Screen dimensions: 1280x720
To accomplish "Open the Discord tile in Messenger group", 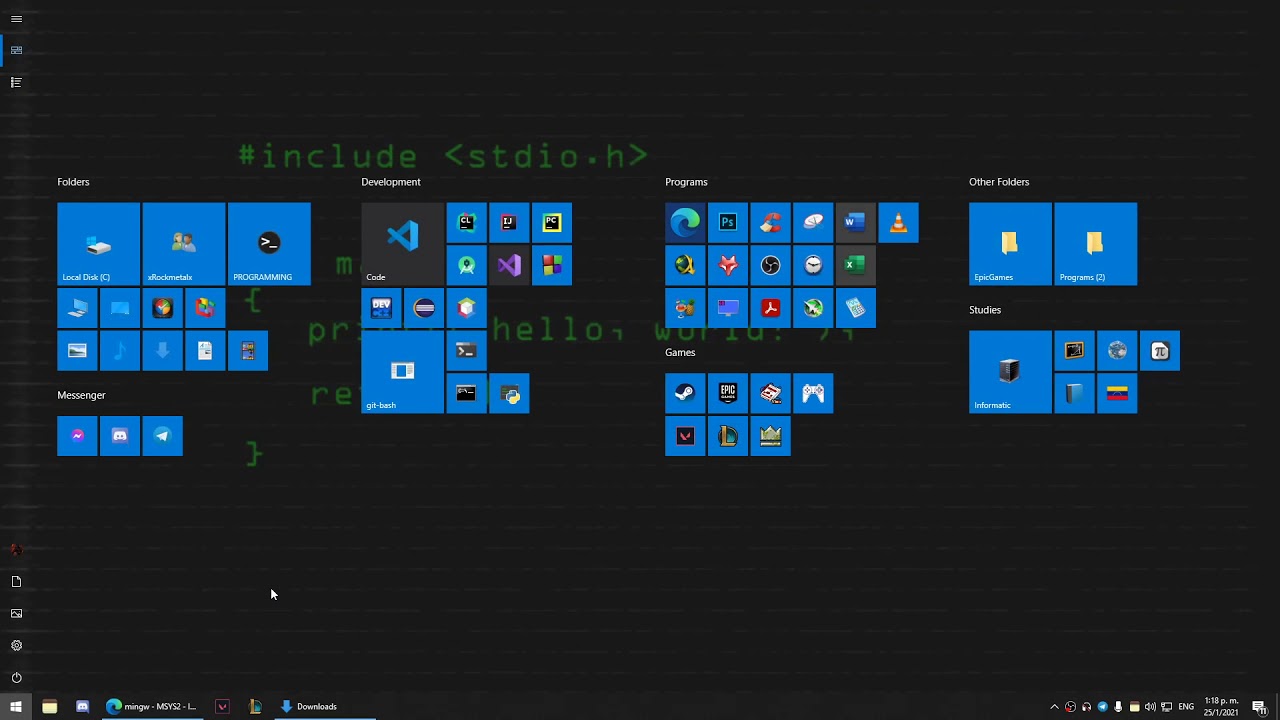I will coord(120,436).
